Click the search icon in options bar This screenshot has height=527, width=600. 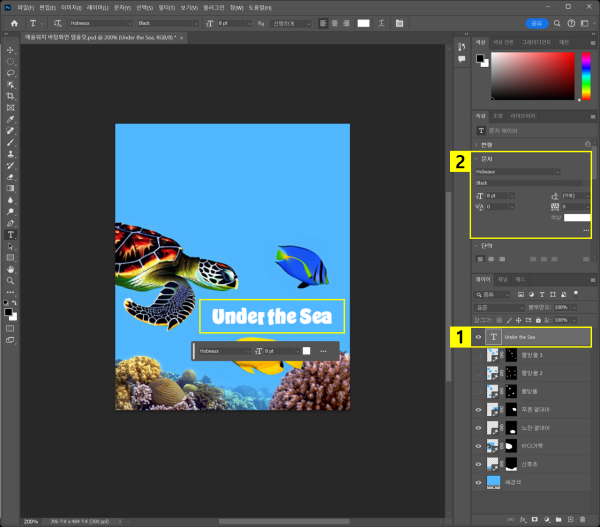pyautogui.click(x=558, y=22)
